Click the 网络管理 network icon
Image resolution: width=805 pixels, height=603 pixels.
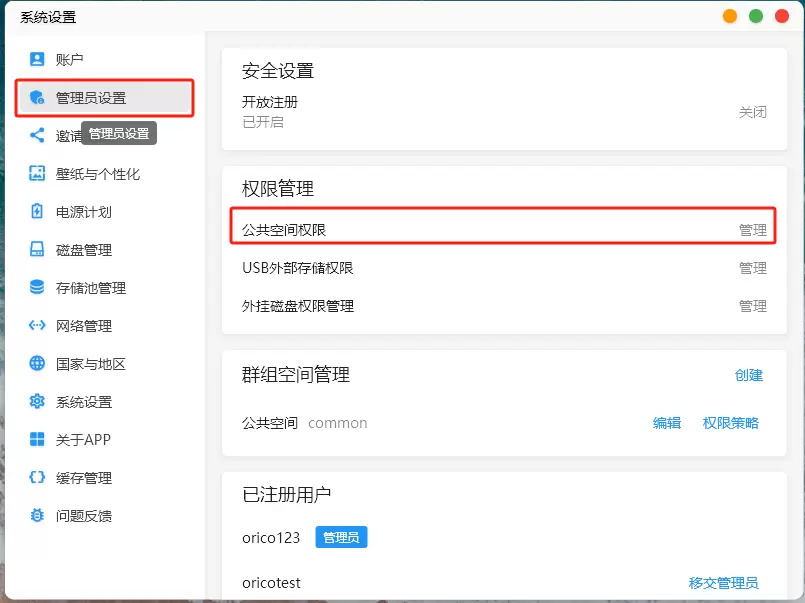pyautogui.click(x=37, y=325)
